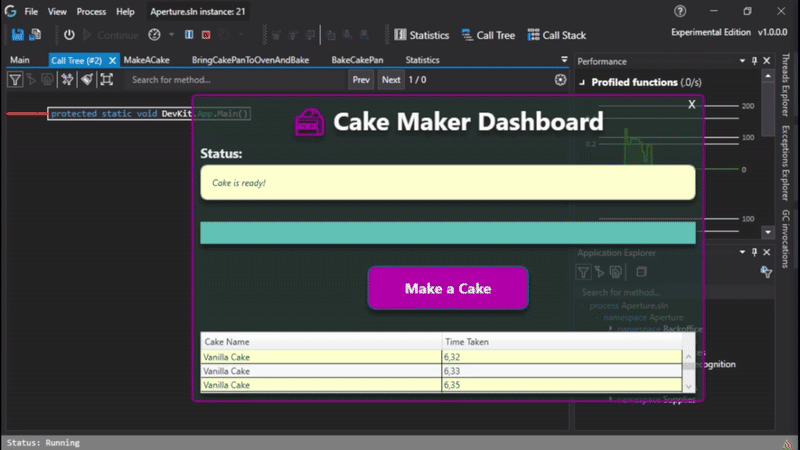The height and width of the screenshot is (450, 800).
Task: Switch to the MakeACake tab
Action: pos(147,60)
